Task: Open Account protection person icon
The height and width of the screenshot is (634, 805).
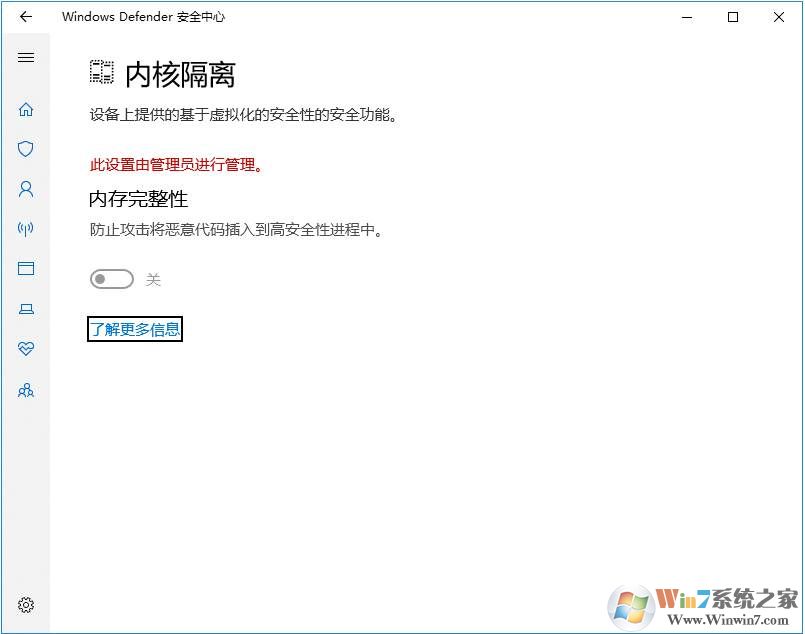Action: point(26,189)
